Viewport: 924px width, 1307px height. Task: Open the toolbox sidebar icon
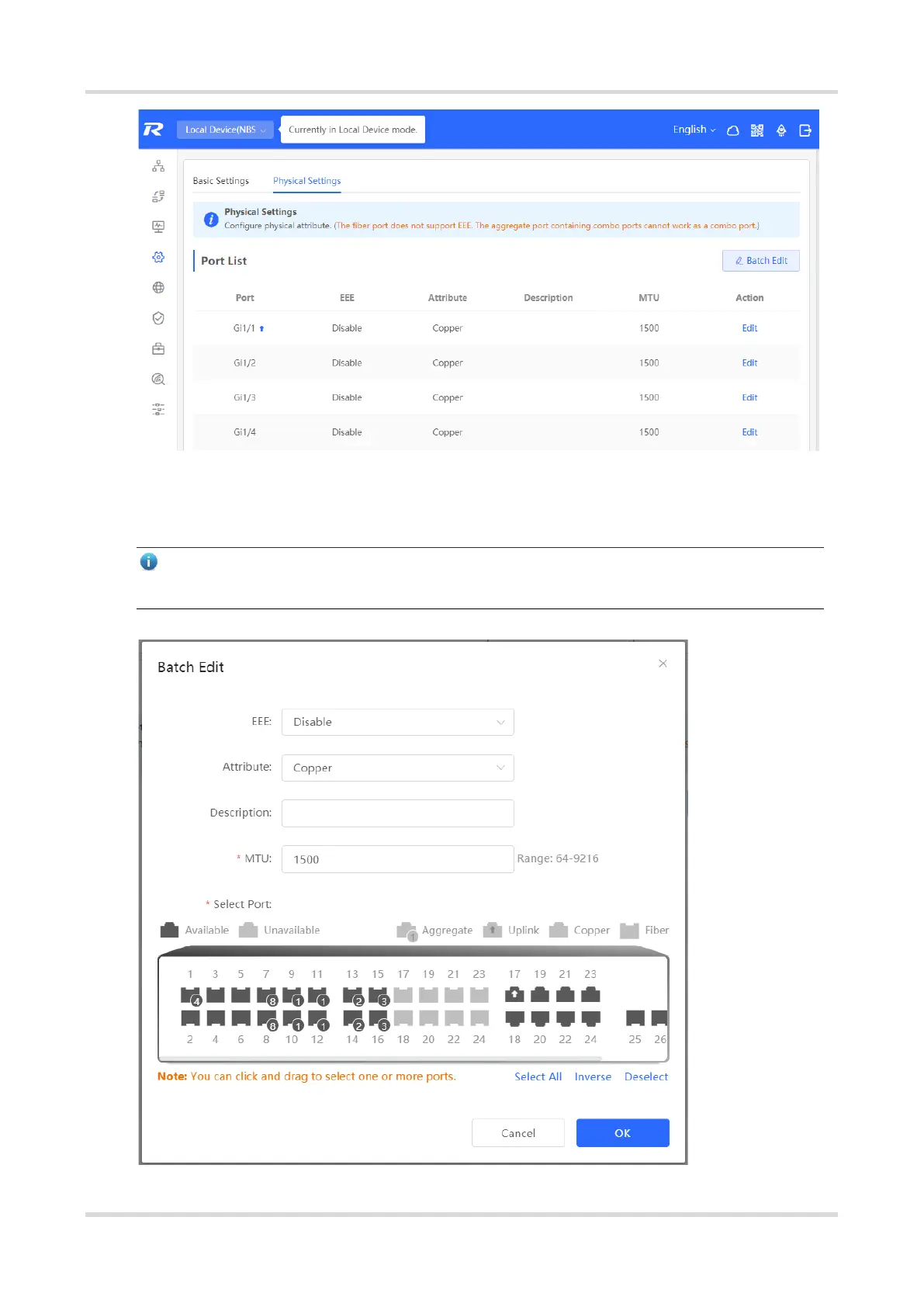click(158, 348)
